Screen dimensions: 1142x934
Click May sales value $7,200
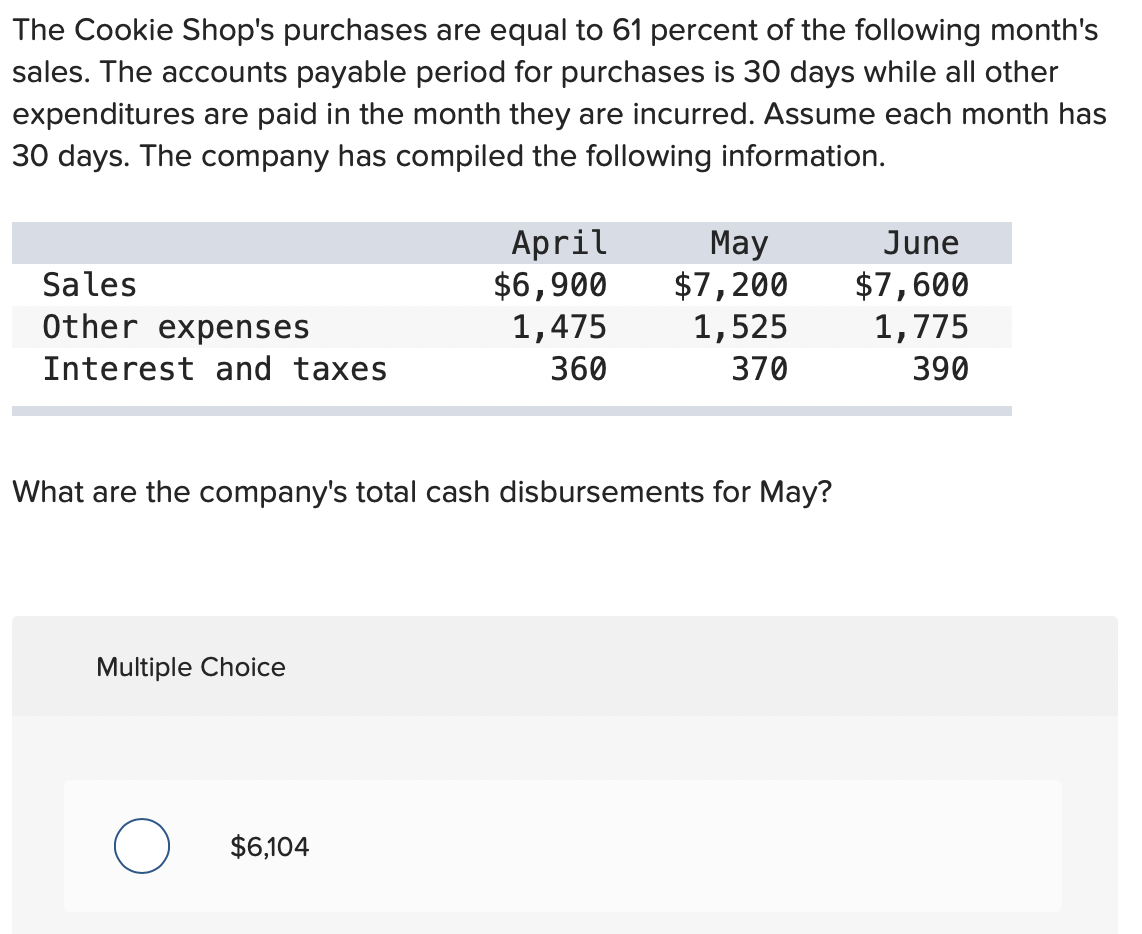[731, 285]
